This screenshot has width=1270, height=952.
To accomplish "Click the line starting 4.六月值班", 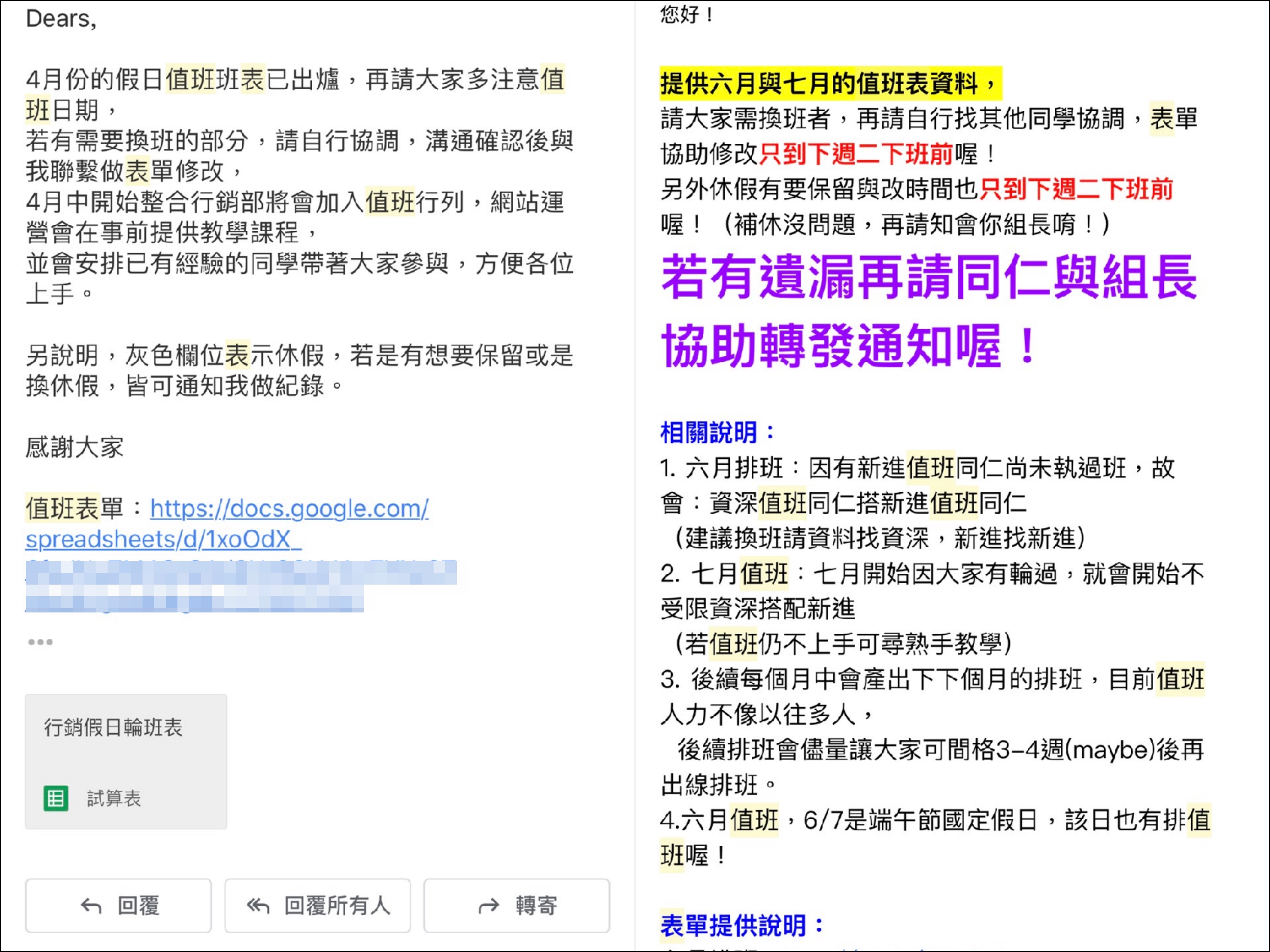I will point(935,819).
